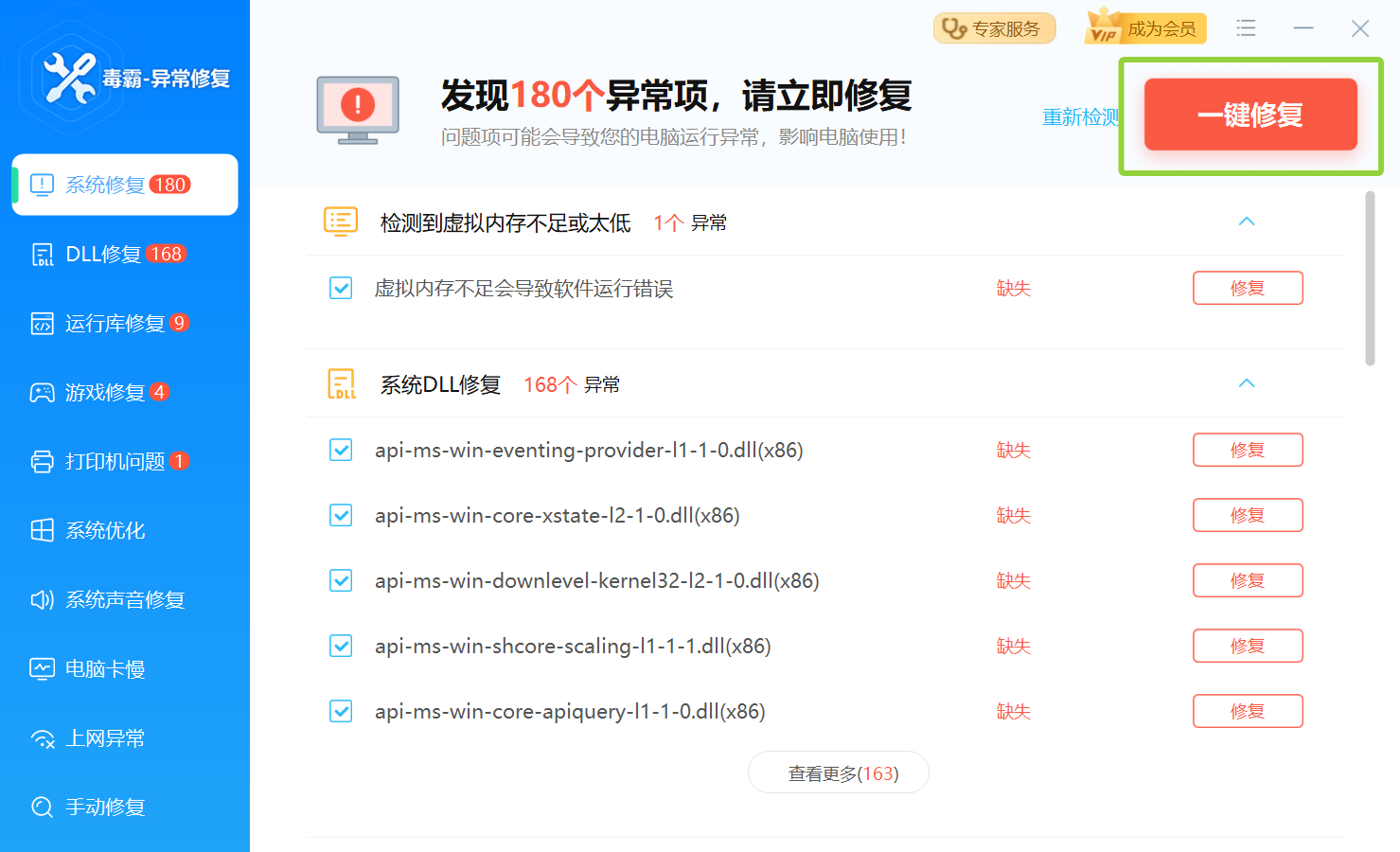
Task: Click the 虚拟内存 section list icon
Action: (341, 222)
